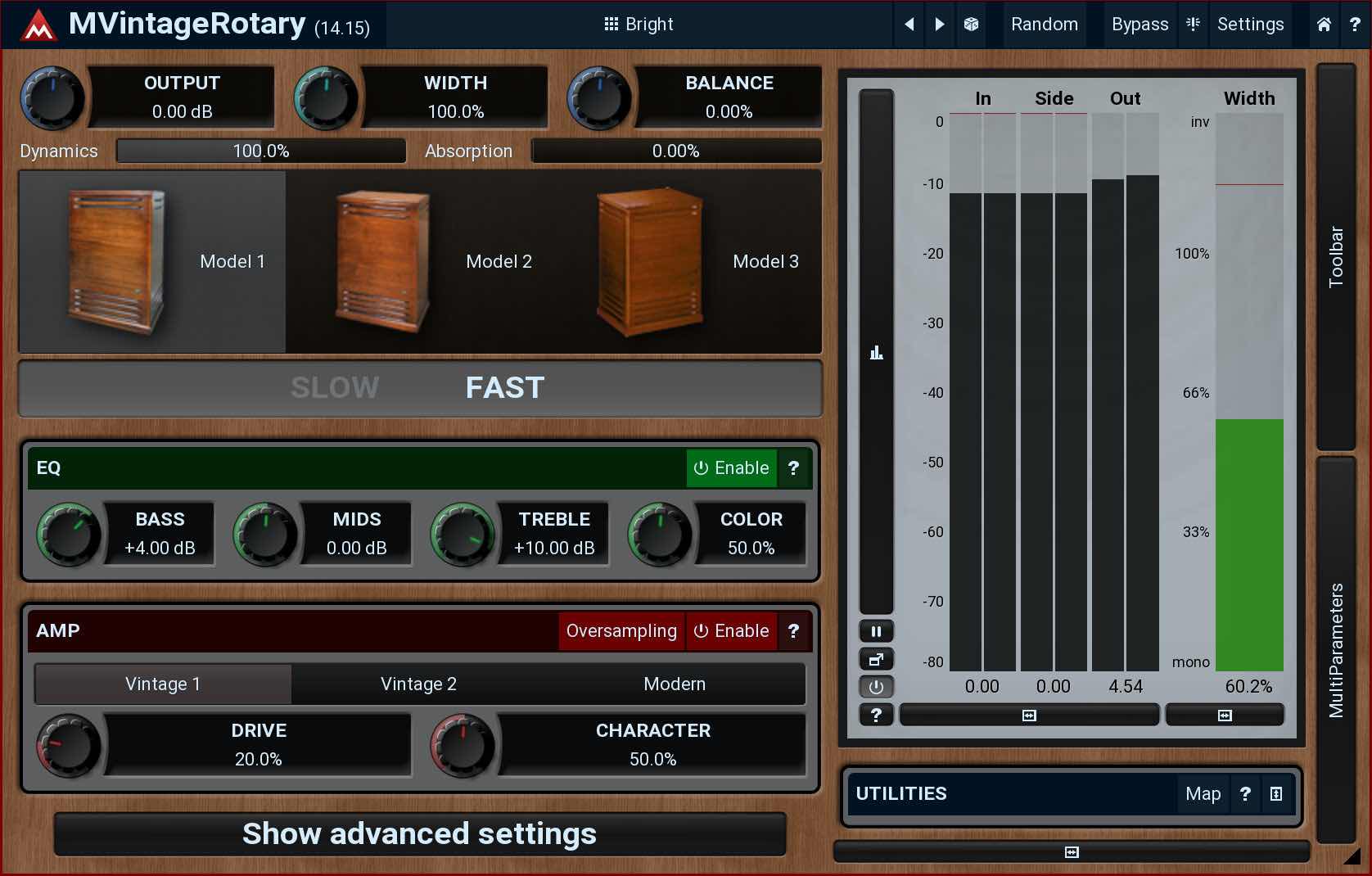Image resolution: width=1372 pixels, height=876 pixels.
Task: Select the Vintage 2 amp tab
Action: coord(418,684)
